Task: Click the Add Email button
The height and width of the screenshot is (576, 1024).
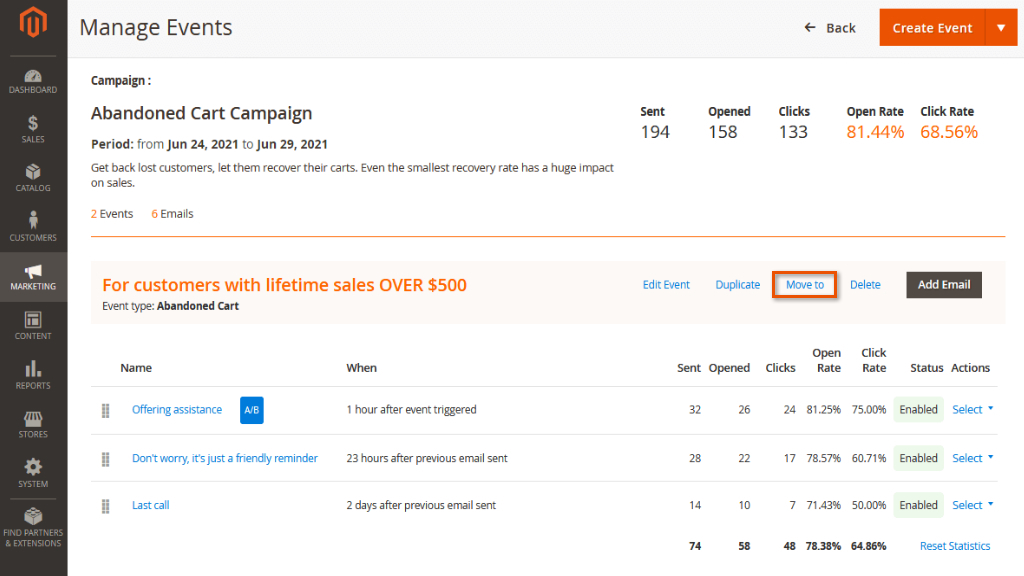Action: point(944,285)
